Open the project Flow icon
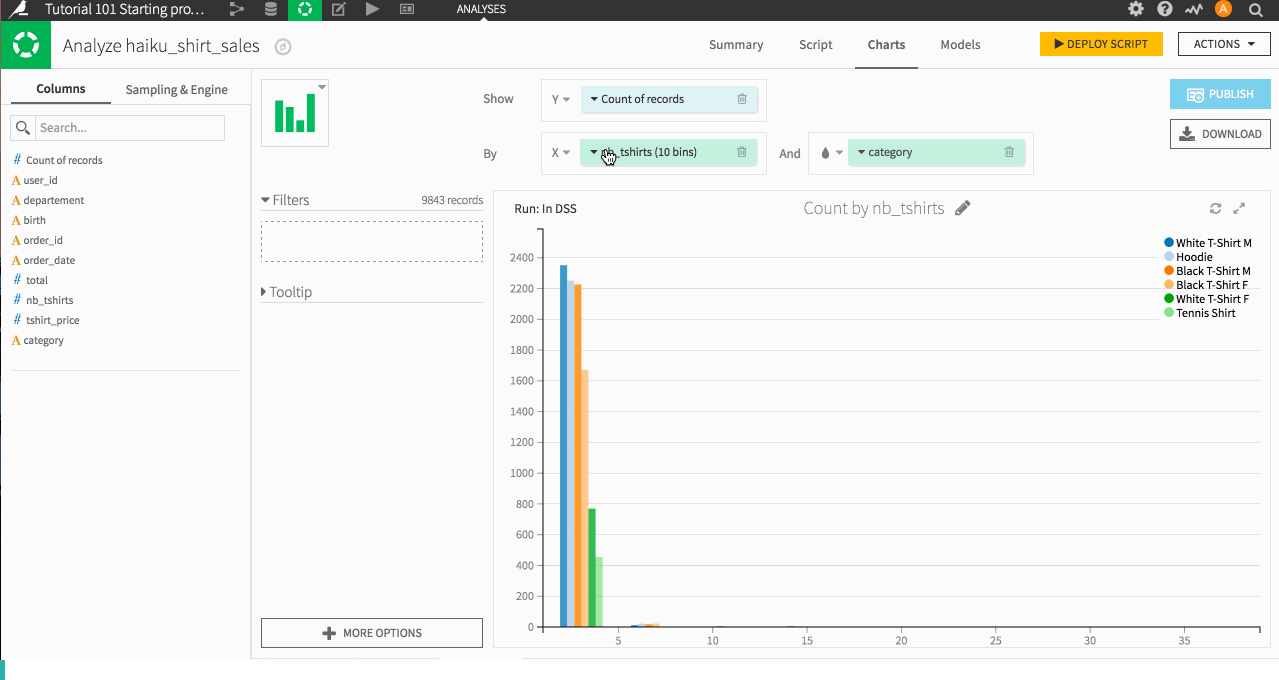The height and width of the screenshot is (680, 1279). click(x=237, y=9)
